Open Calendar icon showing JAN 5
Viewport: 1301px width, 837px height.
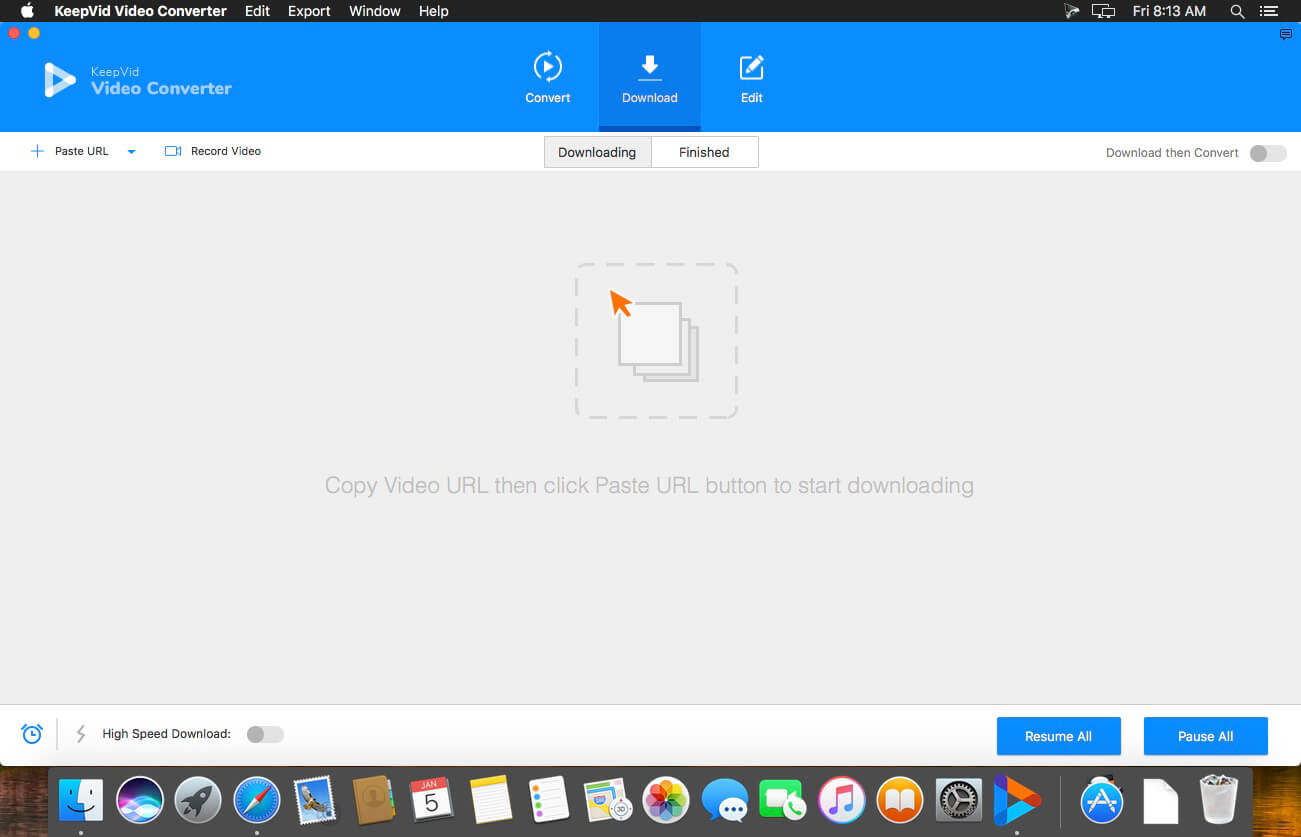432,800
